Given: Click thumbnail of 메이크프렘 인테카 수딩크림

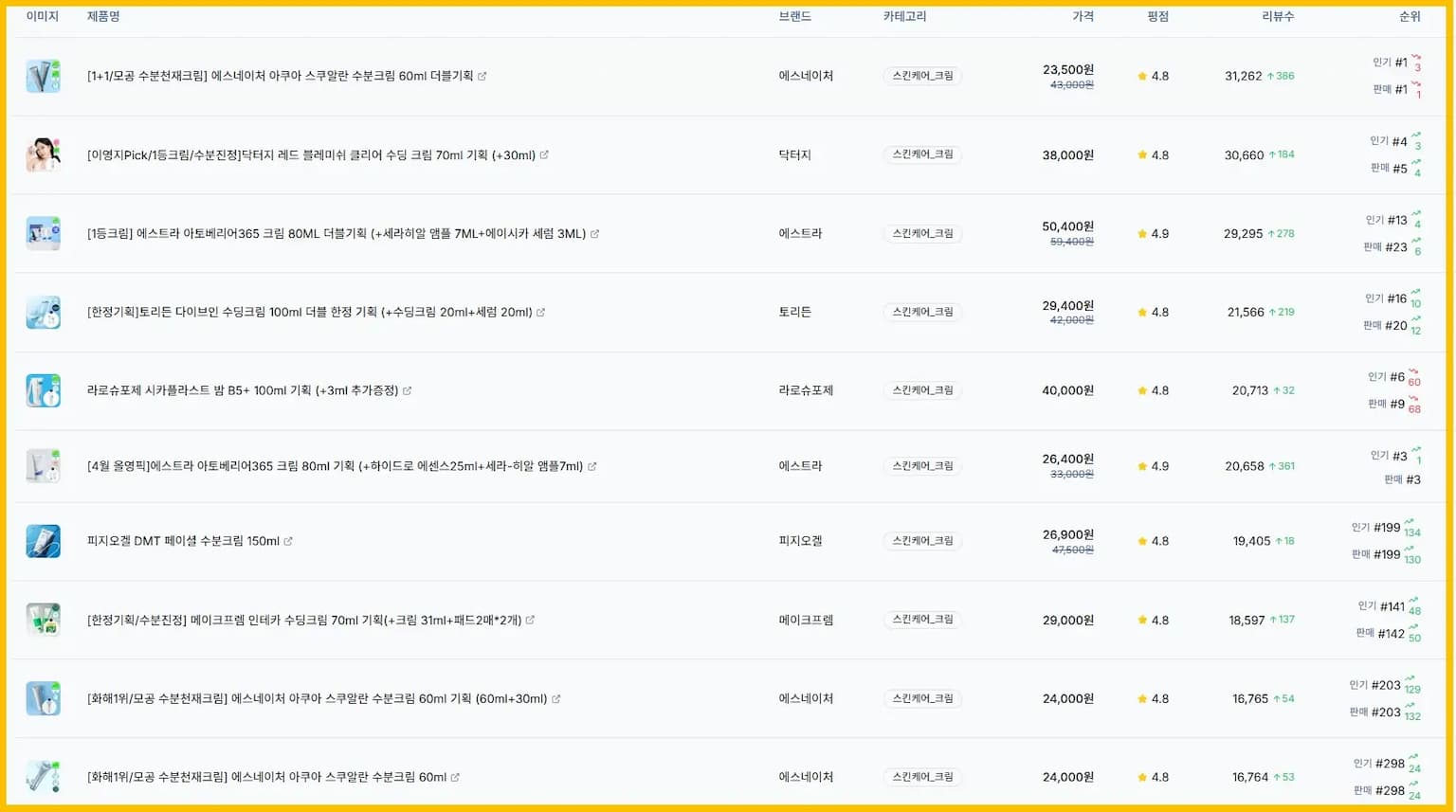Looking at the screenshot, I should pos(43,620).
